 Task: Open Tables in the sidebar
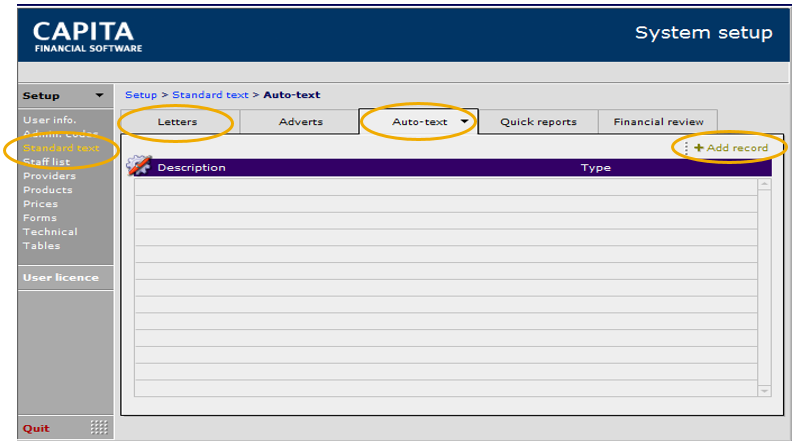coord(42,246)
